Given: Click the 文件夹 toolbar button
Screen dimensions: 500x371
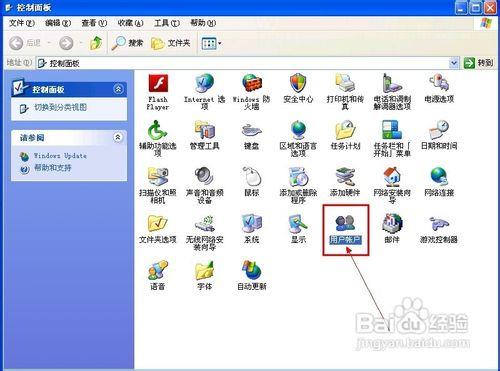Looking at the screenshot, I should (x=171, y=43).
